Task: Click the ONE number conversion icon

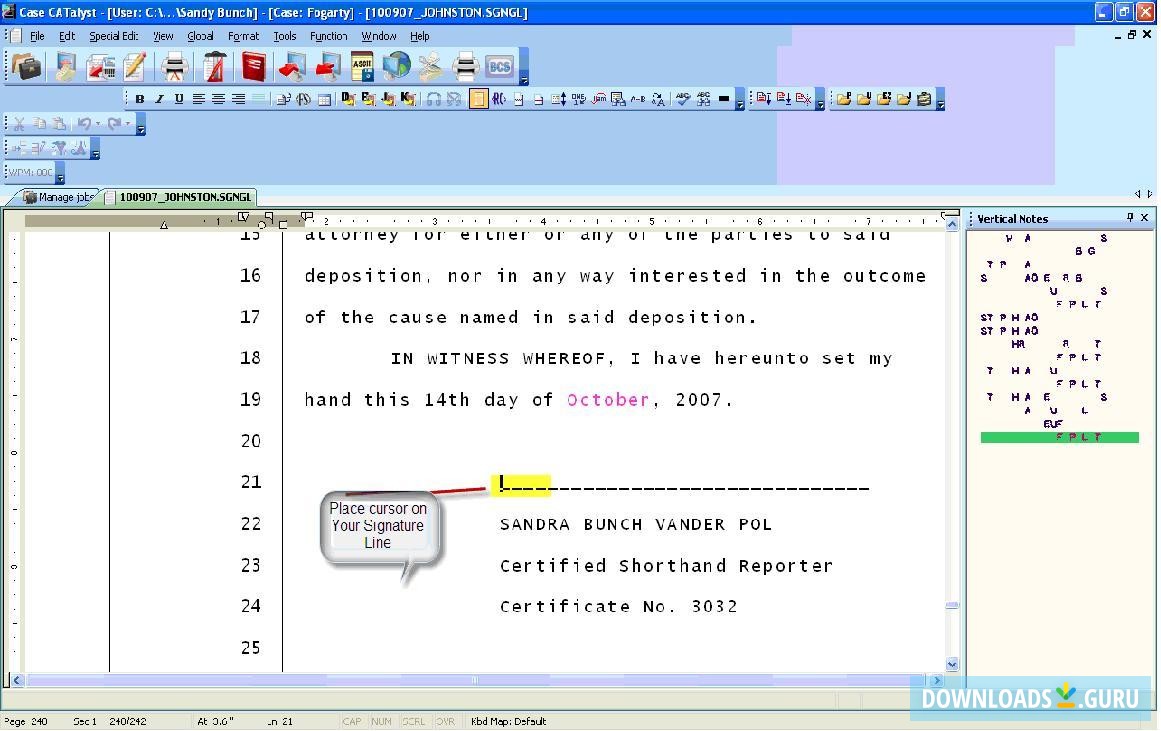Action: pyautogui.click(x=579, y=99)
